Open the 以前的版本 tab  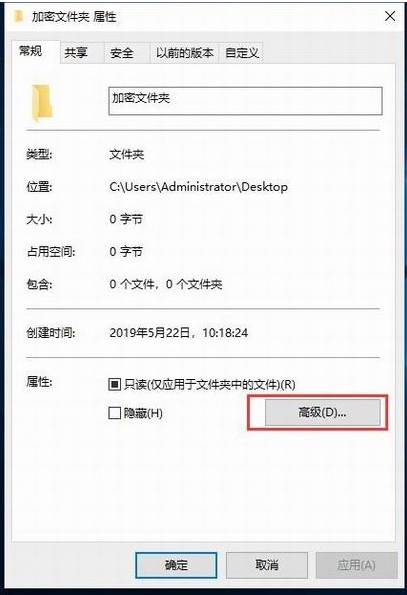184,53
